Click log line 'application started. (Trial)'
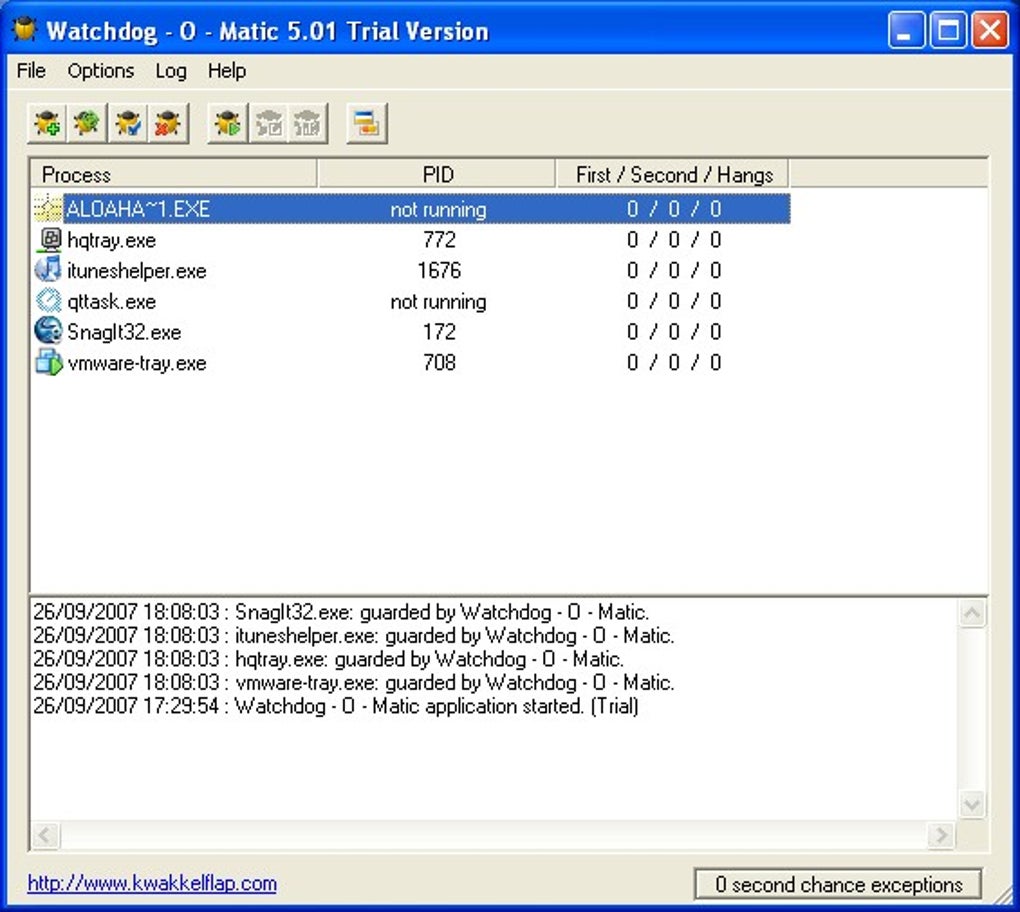The width and height of the screenshot is (1020, 912). [x=336, y=705]
